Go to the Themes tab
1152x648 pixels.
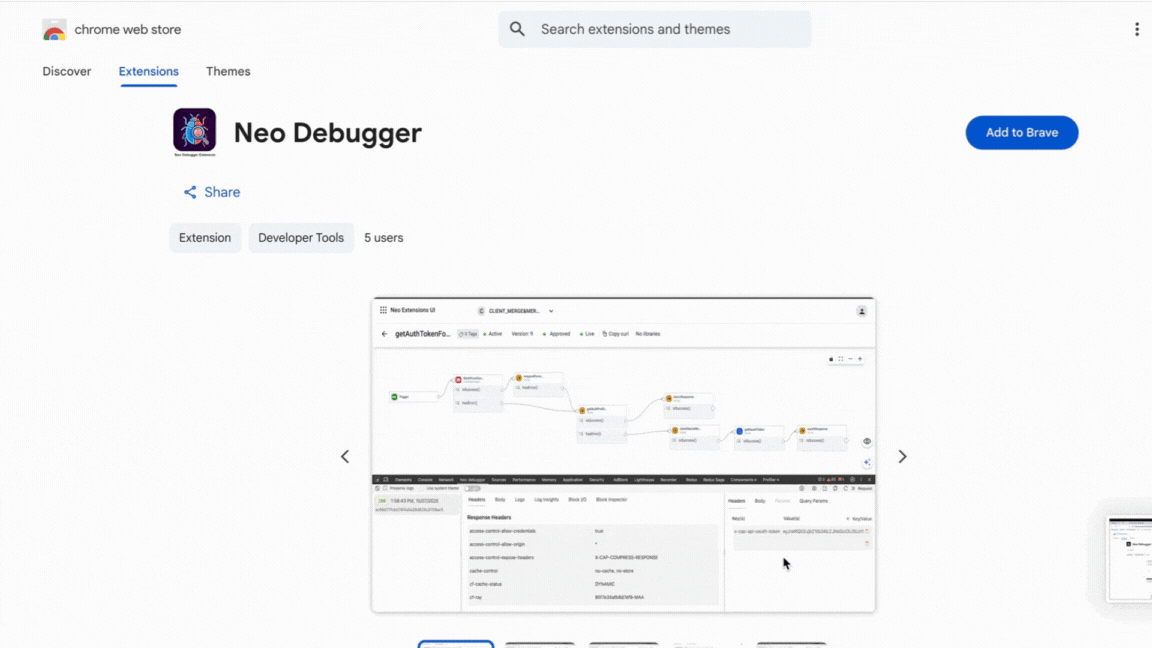coord(228,71)
